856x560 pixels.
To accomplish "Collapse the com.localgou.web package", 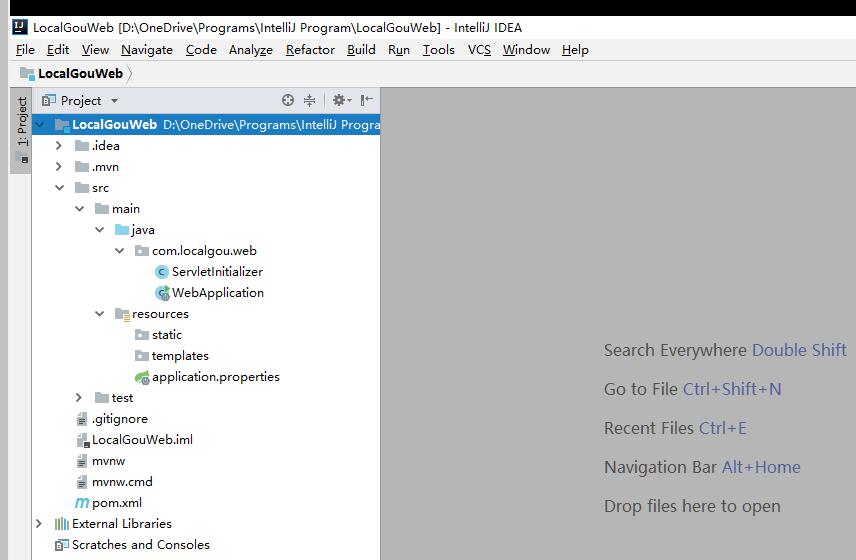I will pos(120,251).
